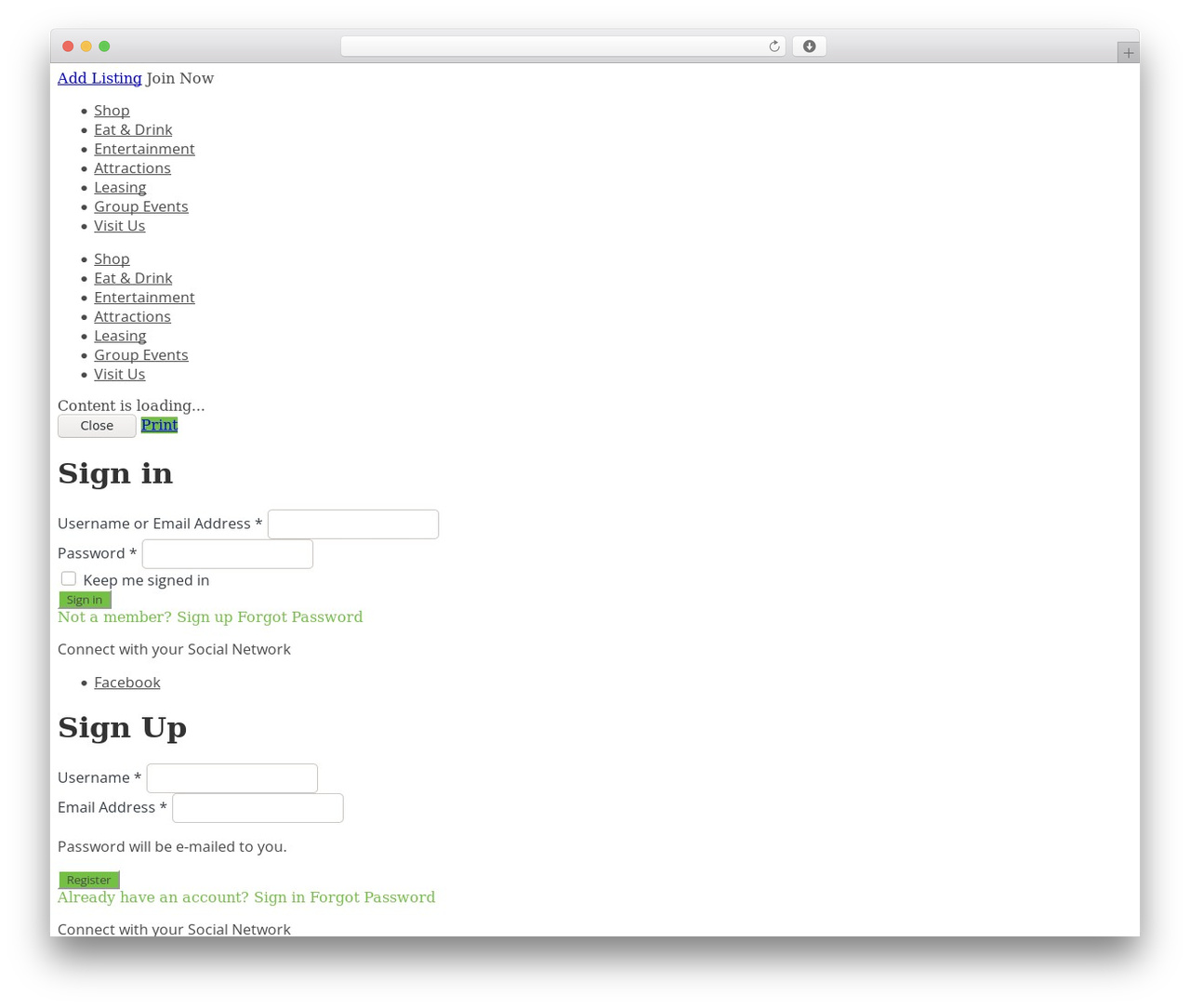Screen dimensions: 1190x1008
Task: Add a new tab with the plus icon
Action: point(1128,53)
